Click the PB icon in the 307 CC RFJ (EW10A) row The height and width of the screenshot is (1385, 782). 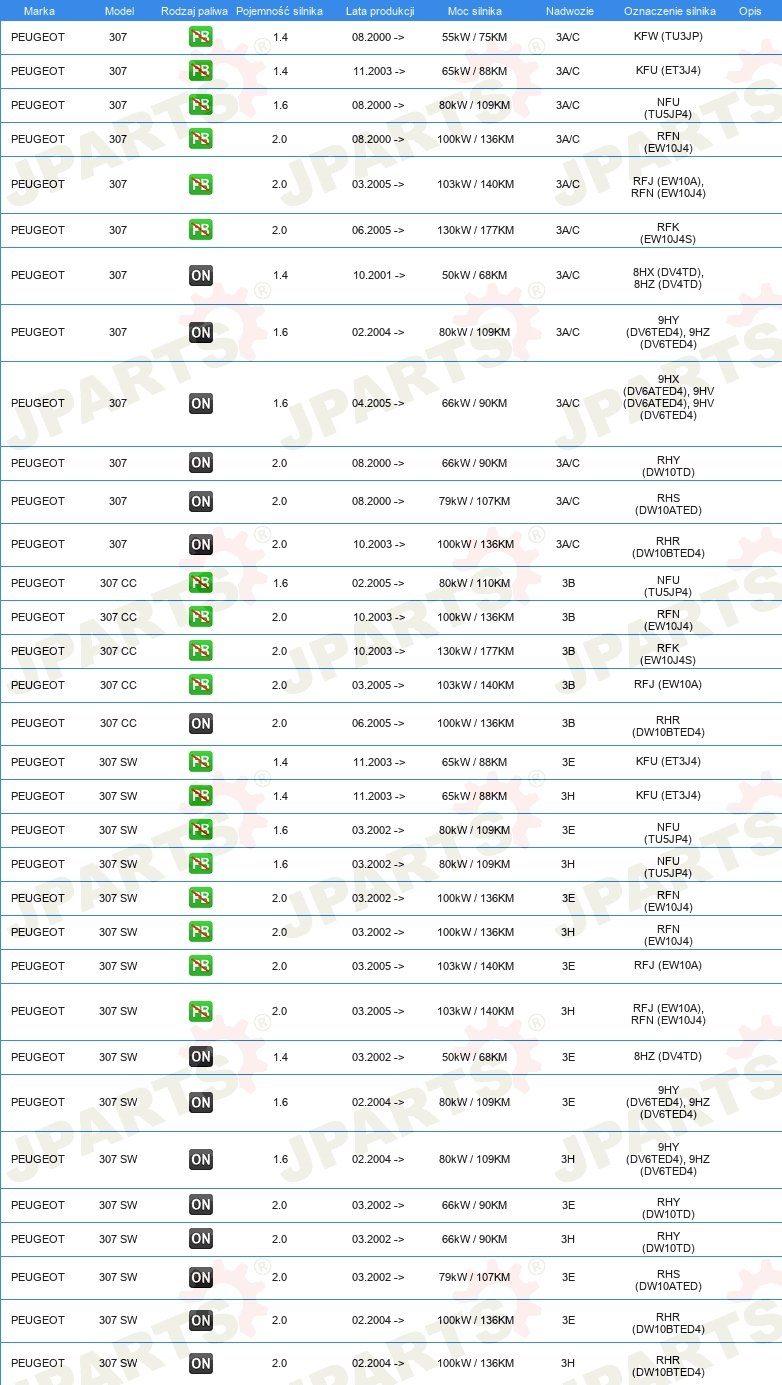click(201, 685)
